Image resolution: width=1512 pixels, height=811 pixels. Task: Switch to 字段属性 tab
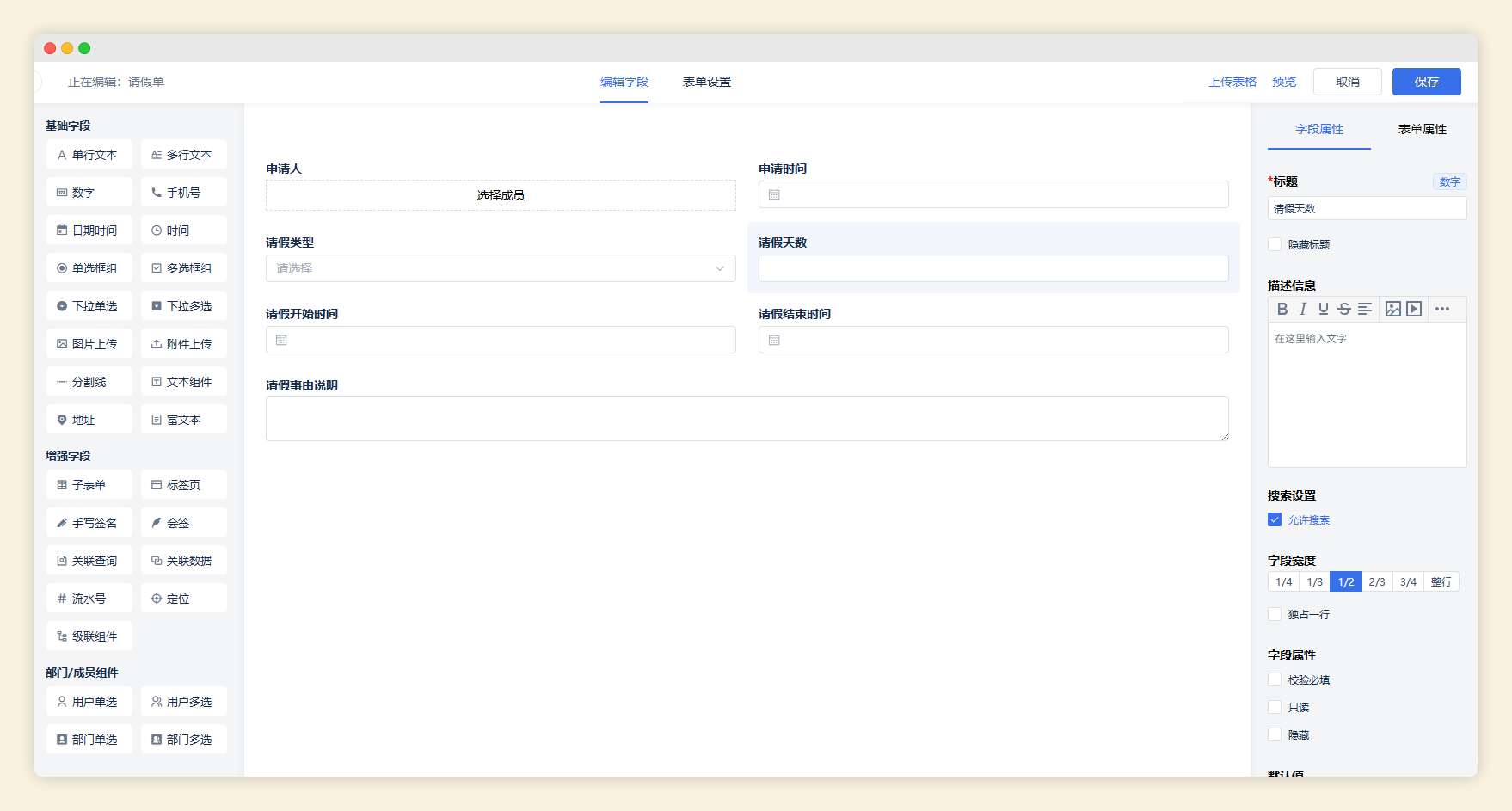(1319, 129)
